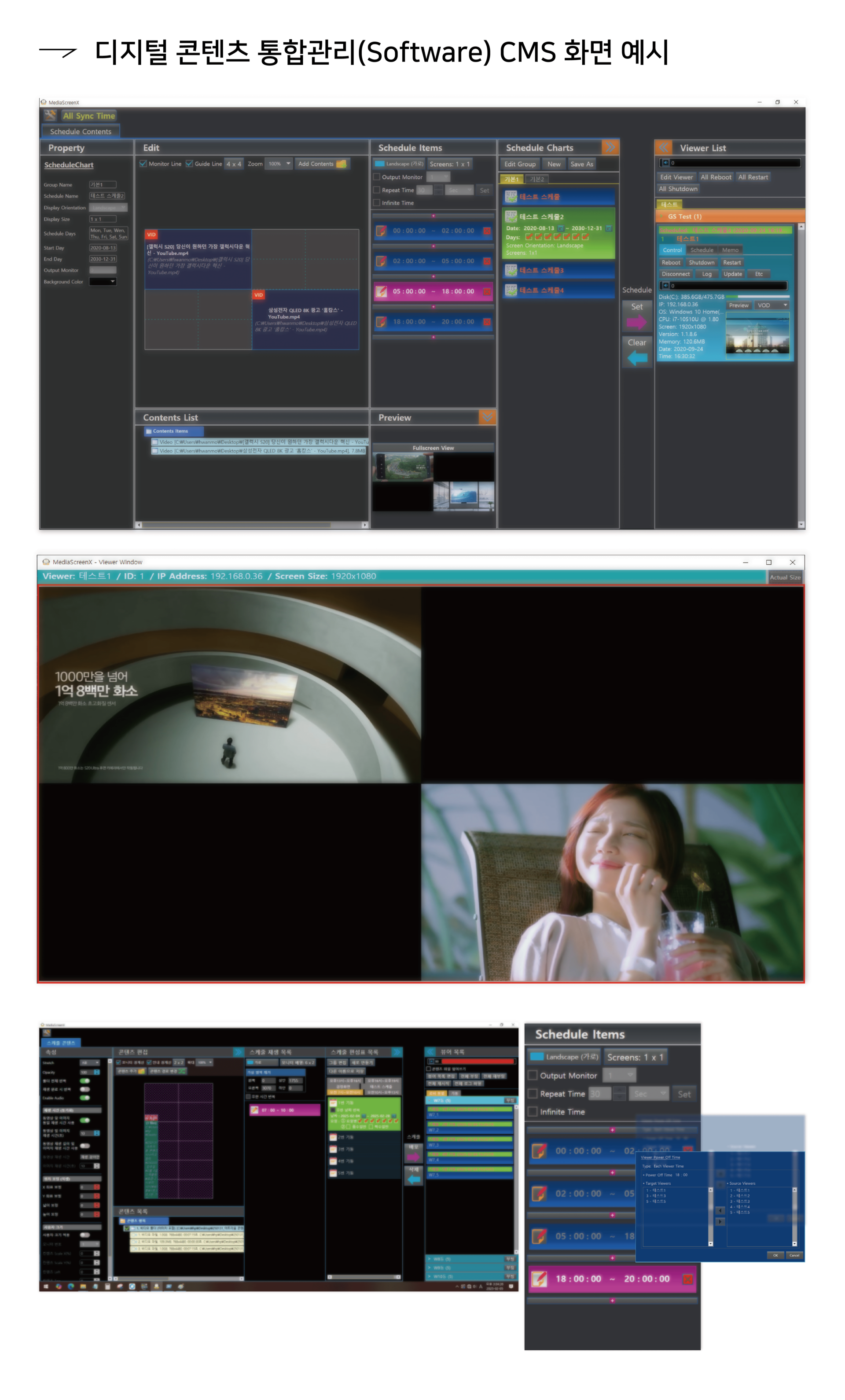Click the All Reboot button
845x1400 pixels.
(716, 177)
